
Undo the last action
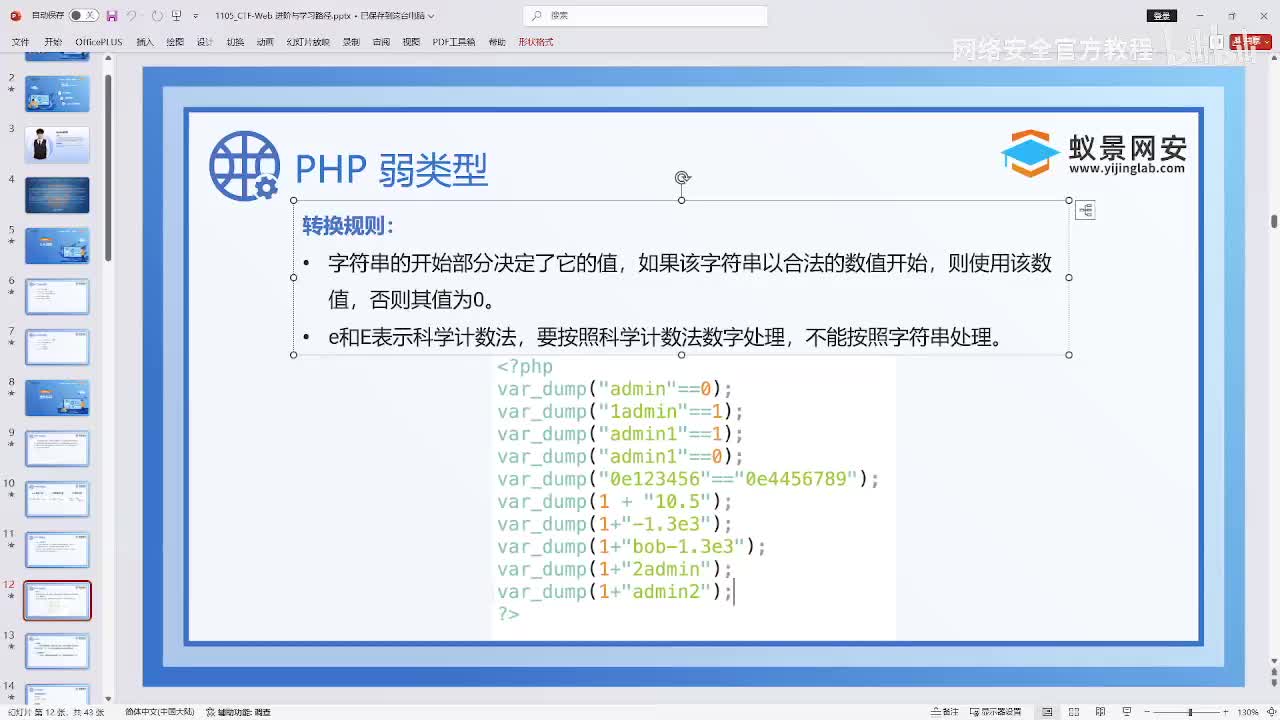(131, 16)
